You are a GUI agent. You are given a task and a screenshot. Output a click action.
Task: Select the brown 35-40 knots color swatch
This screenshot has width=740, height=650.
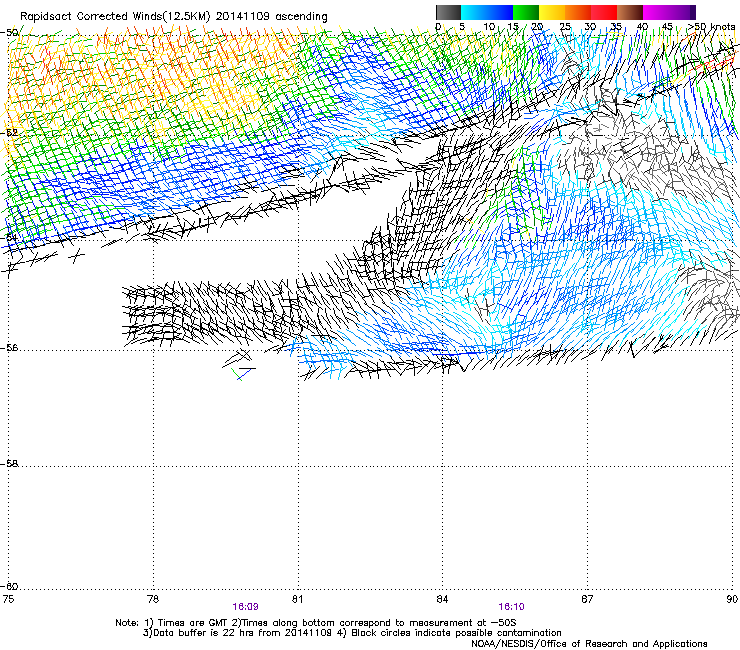pos(630,13)
